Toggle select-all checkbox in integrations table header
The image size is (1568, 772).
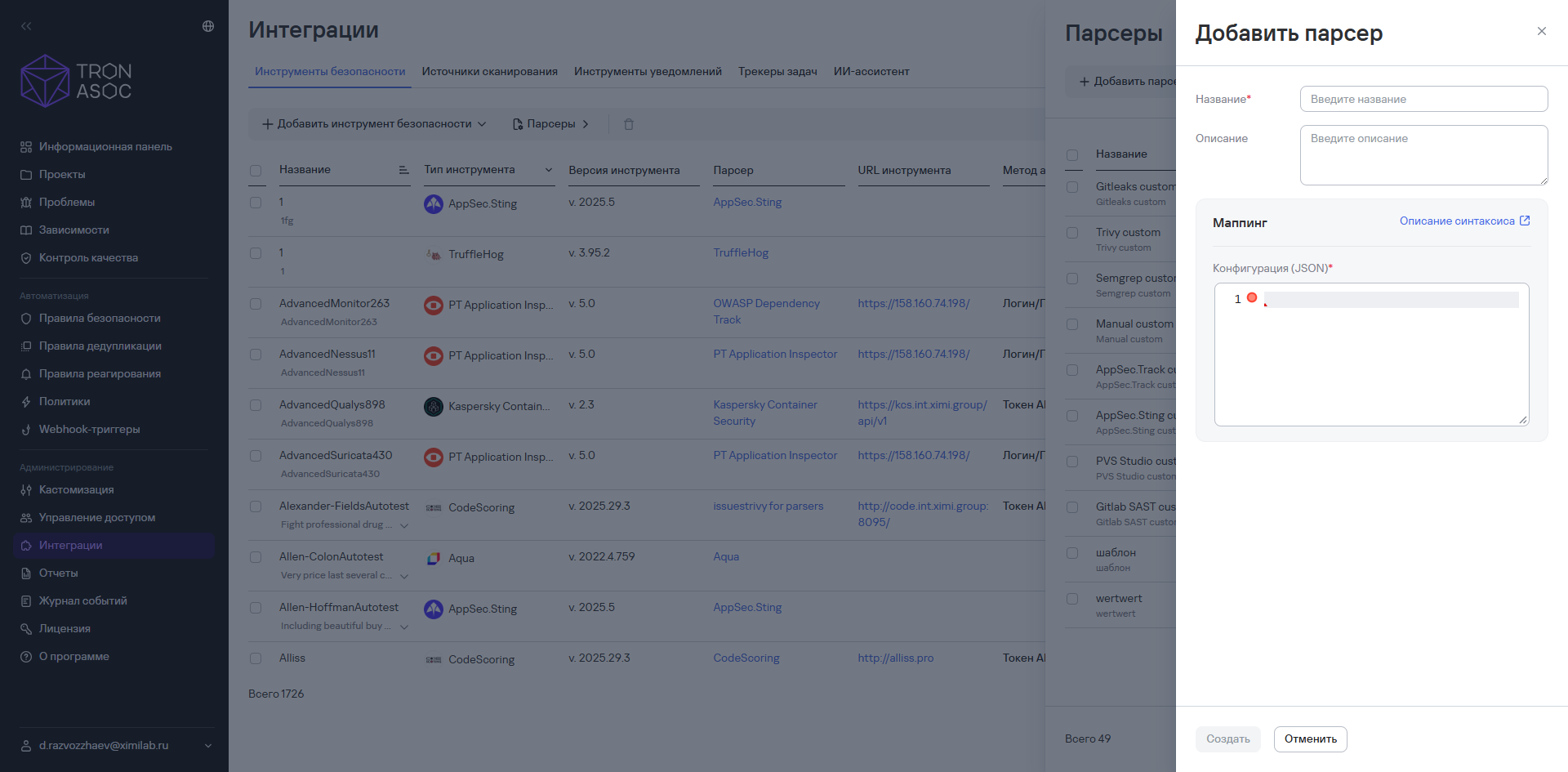[256, 171]
